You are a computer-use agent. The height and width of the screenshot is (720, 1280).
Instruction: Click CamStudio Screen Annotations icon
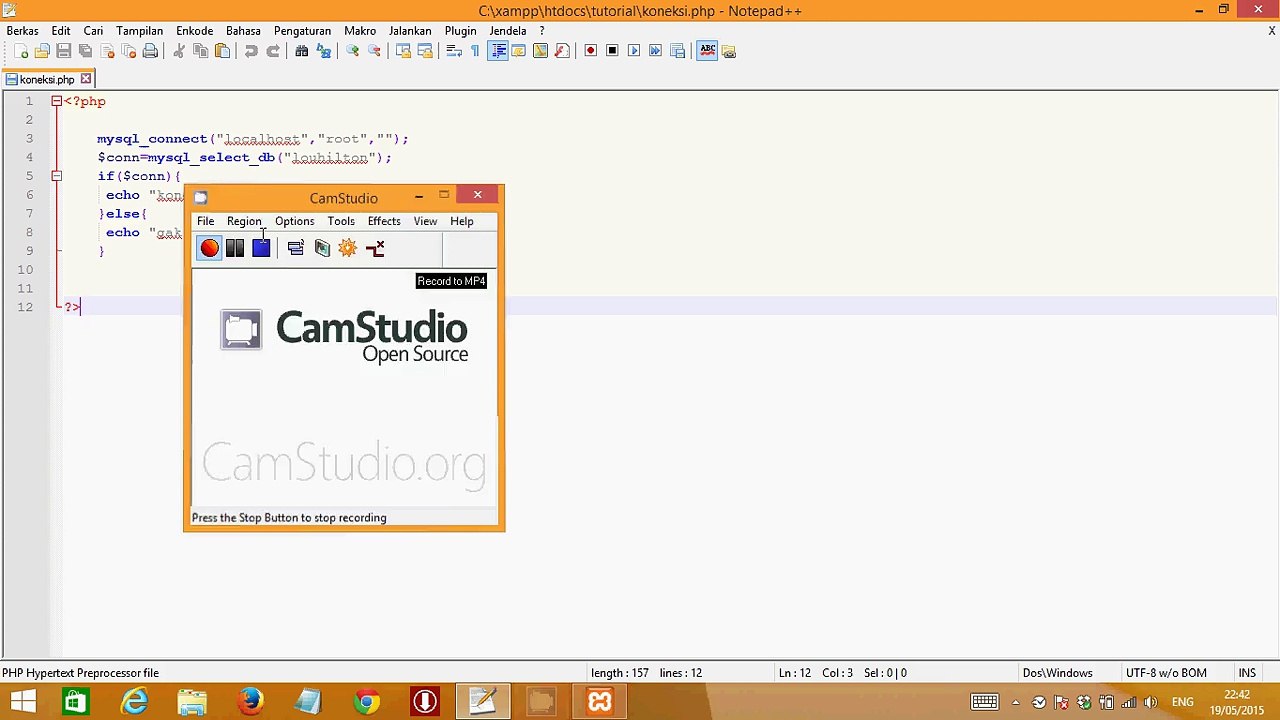pos(322,248)
